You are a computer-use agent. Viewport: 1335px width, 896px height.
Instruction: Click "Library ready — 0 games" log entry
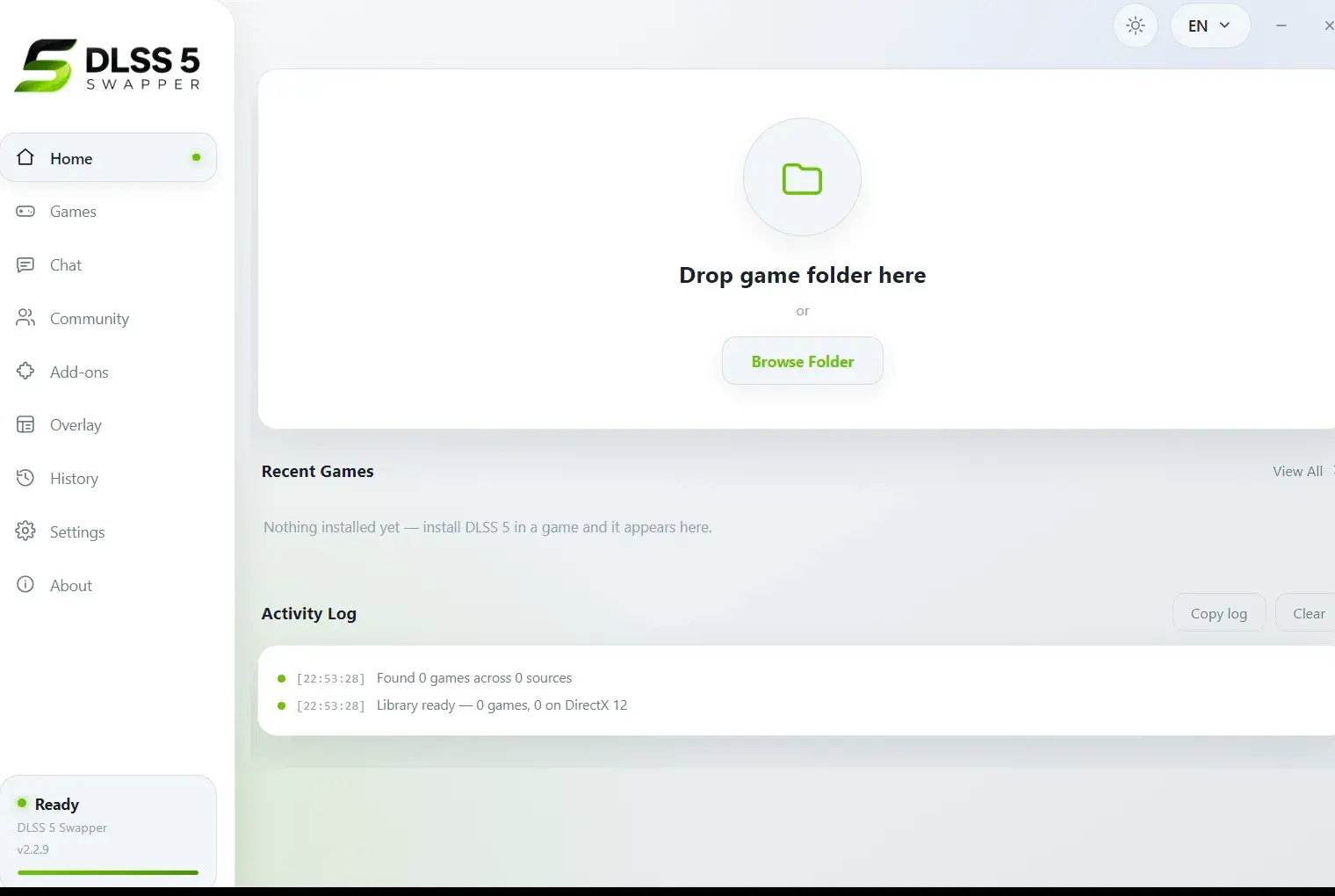tap(502, 705)
